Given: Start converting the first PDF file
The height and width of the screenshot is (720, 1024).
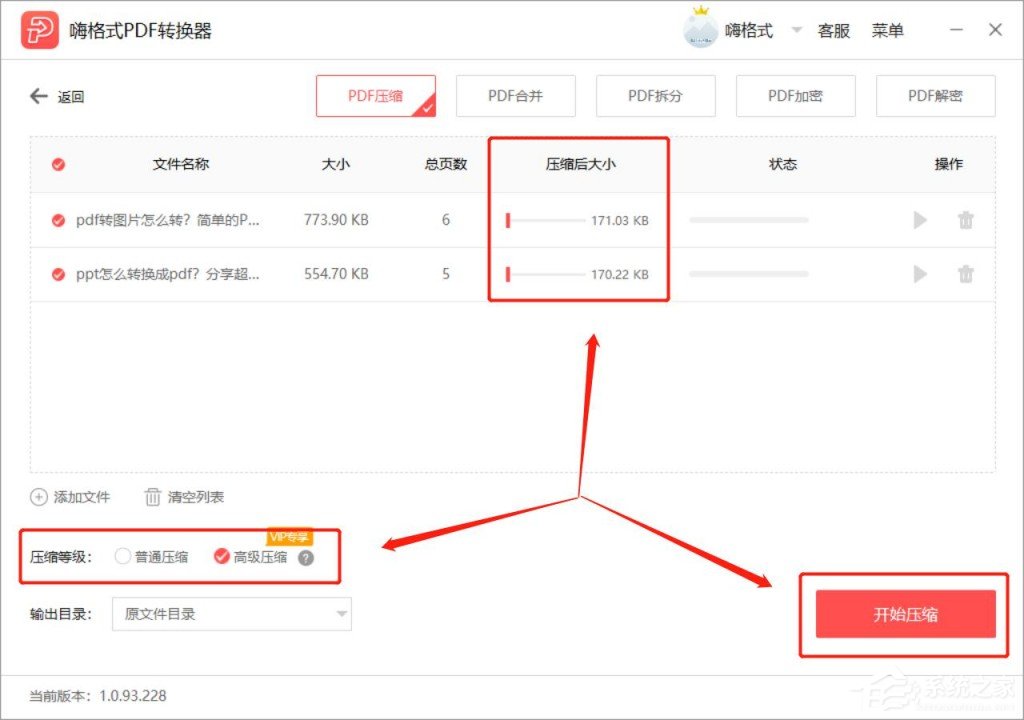Looking at the screenshot, I should [x=919, y=220].
